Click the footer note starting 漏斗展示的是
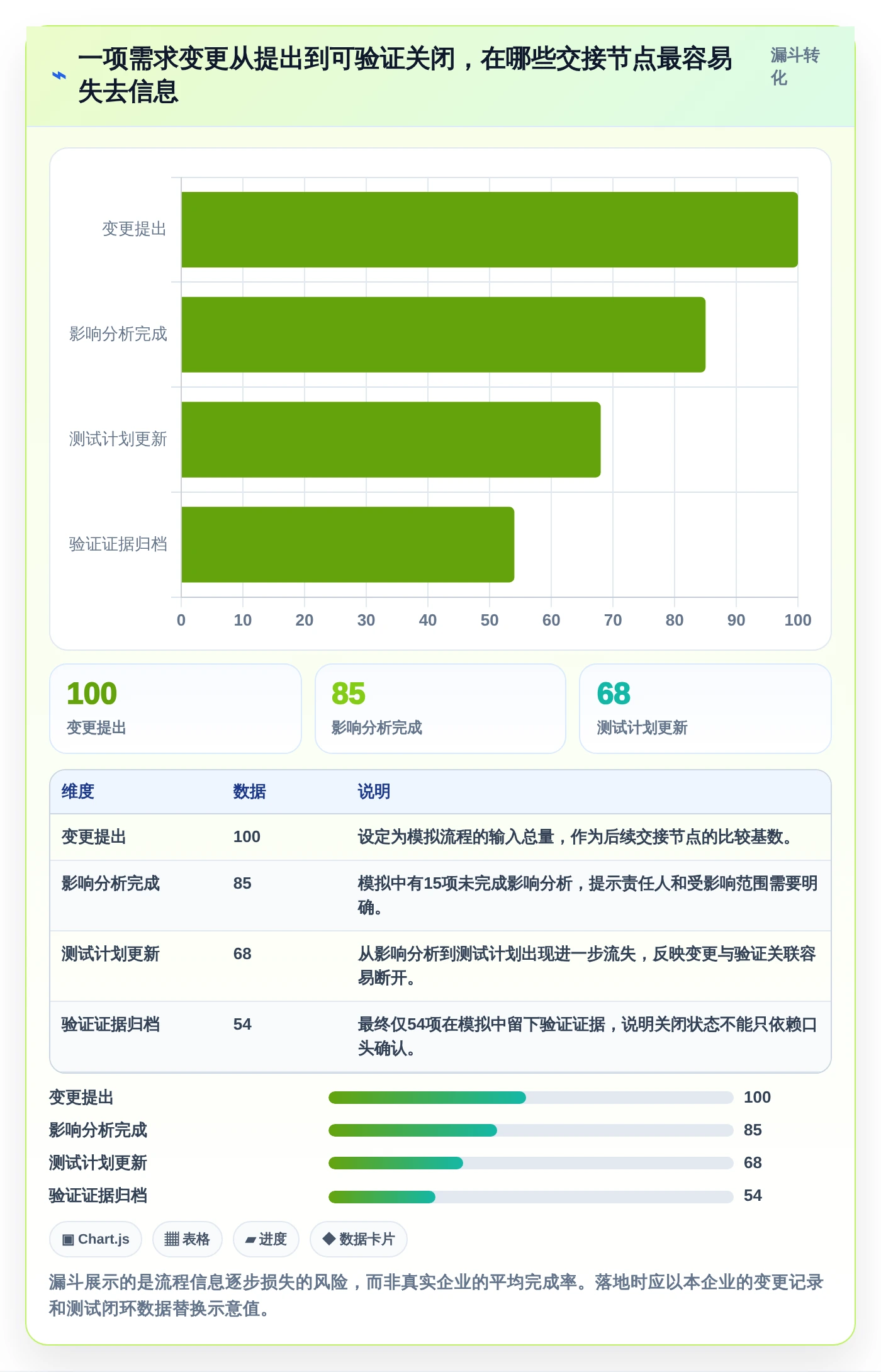This screenshot has height=1372, width=881. tap(437, 1295)
